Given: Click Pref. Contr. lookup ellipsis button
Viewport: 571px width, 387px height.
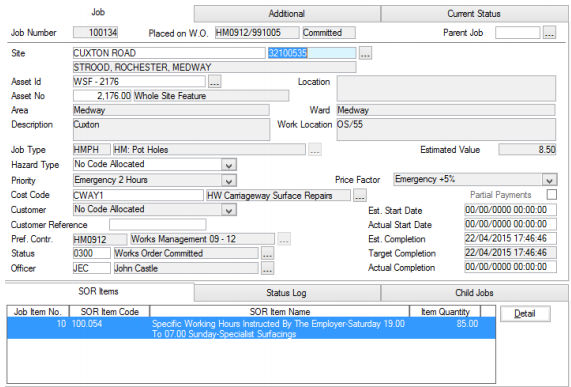Looking at the screenshot, I should click(x=284, y=239).
